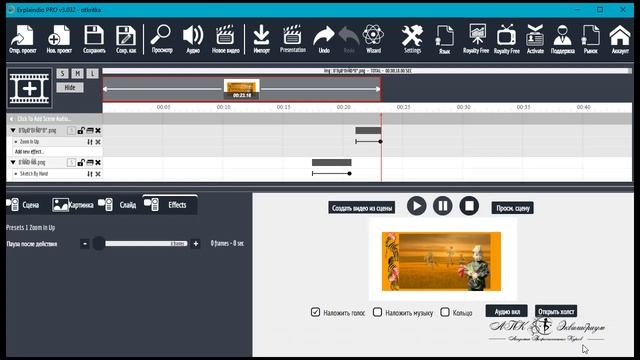Collapse layer containing Sketch By Hand effect

pos(13,162)
